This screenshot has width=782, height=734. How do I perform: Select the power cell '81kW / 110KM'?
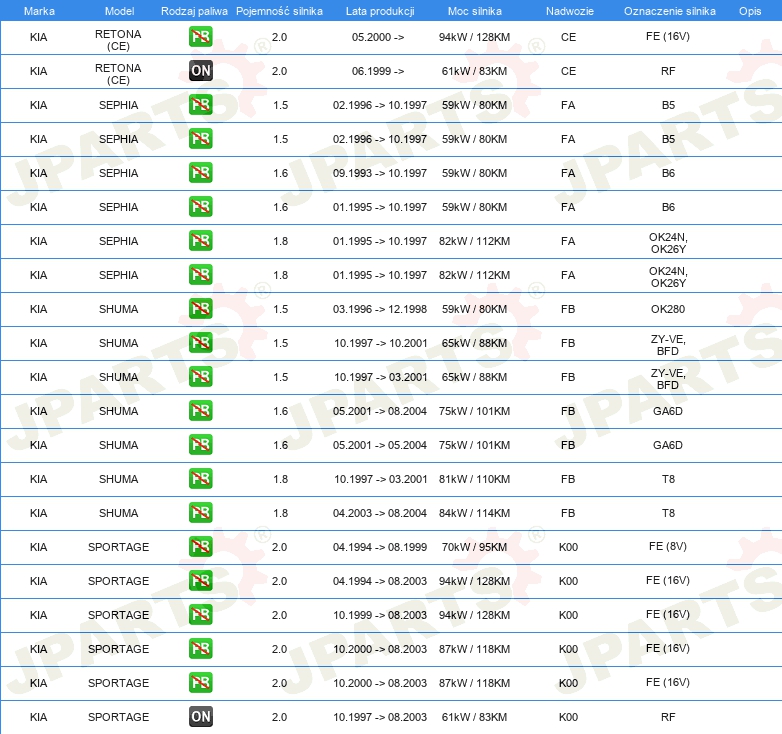tap(474, 479)
